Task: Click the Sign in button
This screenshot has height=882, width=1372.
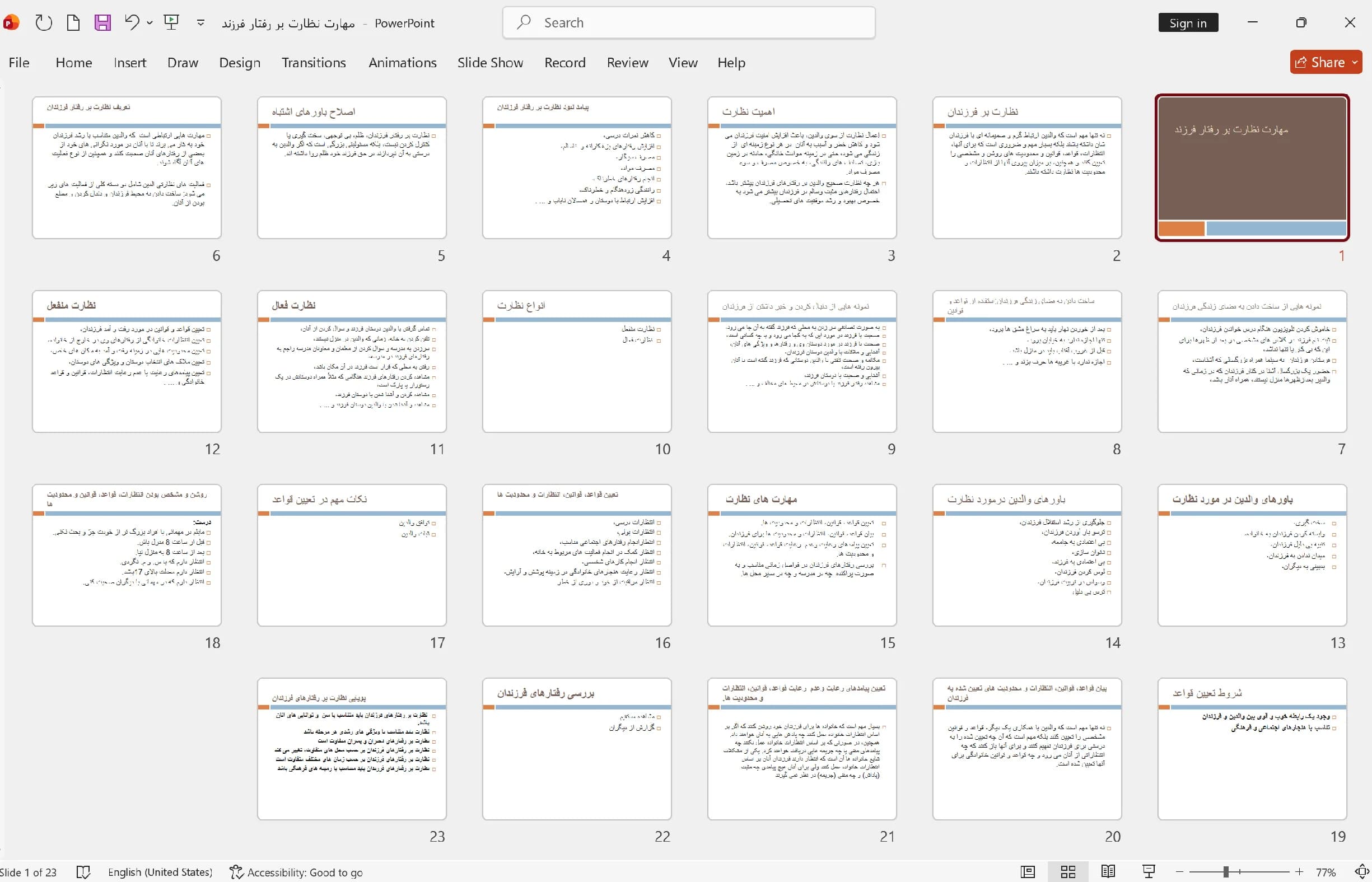Action: tap(1188, 23)
